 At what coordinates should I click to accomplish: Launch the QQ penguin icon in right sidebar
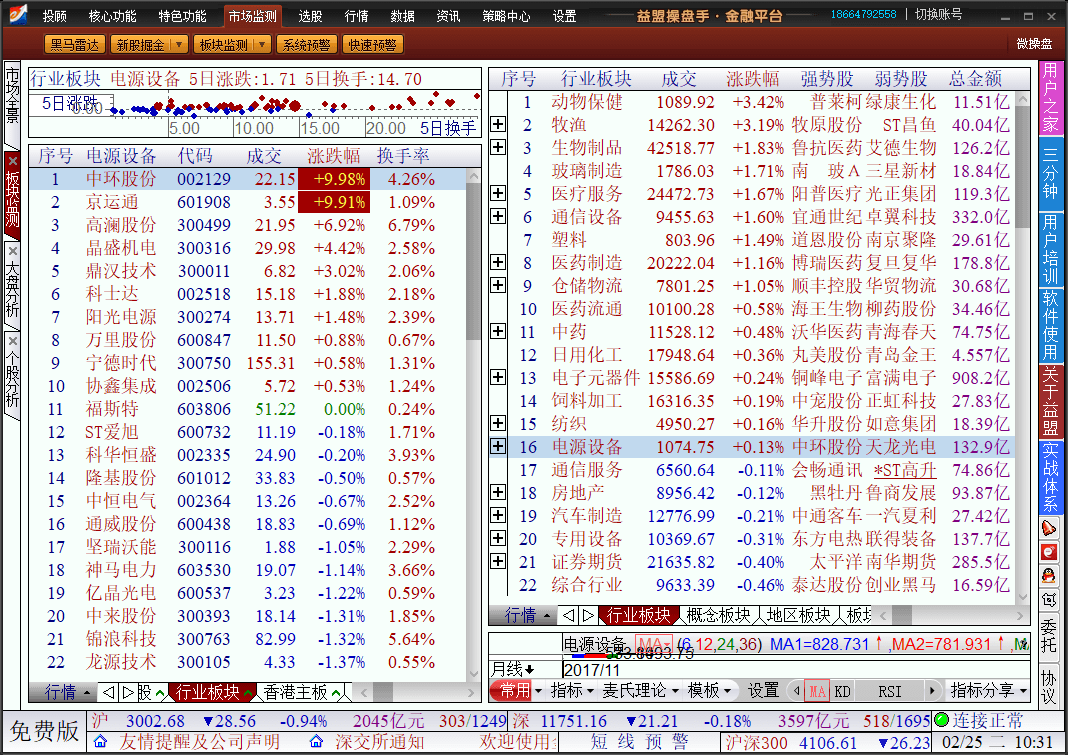(1049, 576)
